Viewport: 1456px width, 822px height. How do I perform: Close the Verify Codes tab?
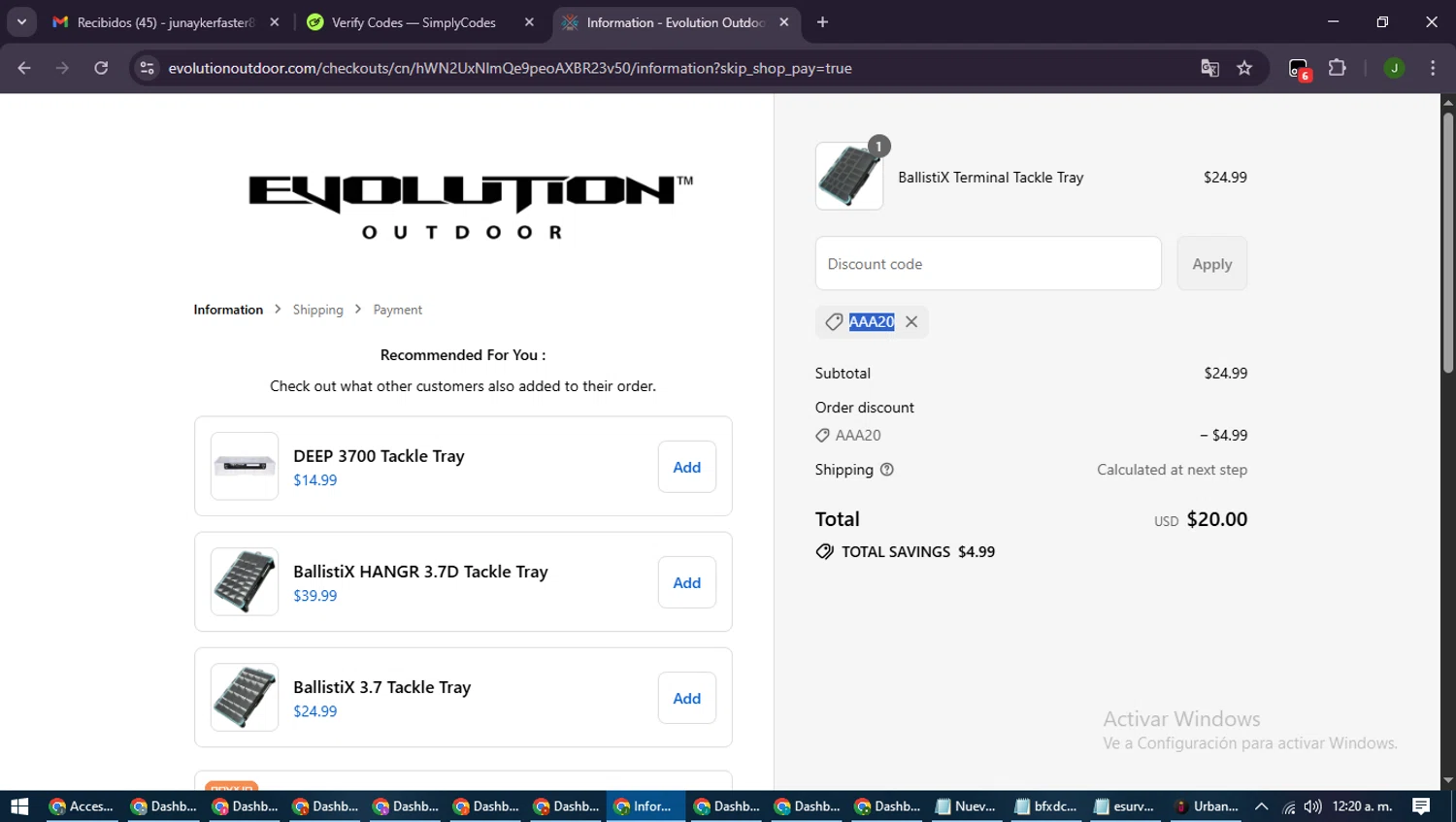click(x=529, y=22)
